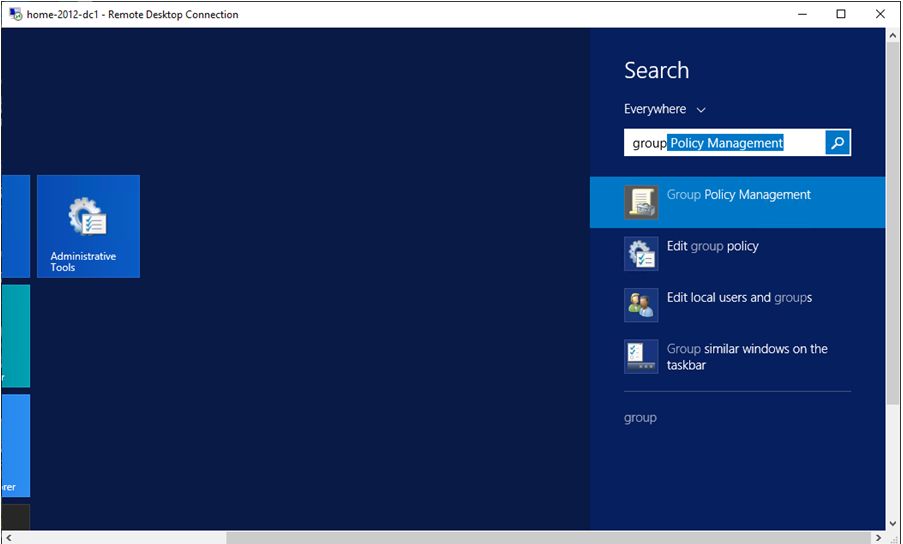Open the Administrative Tools tile

[x=88, y=226]
